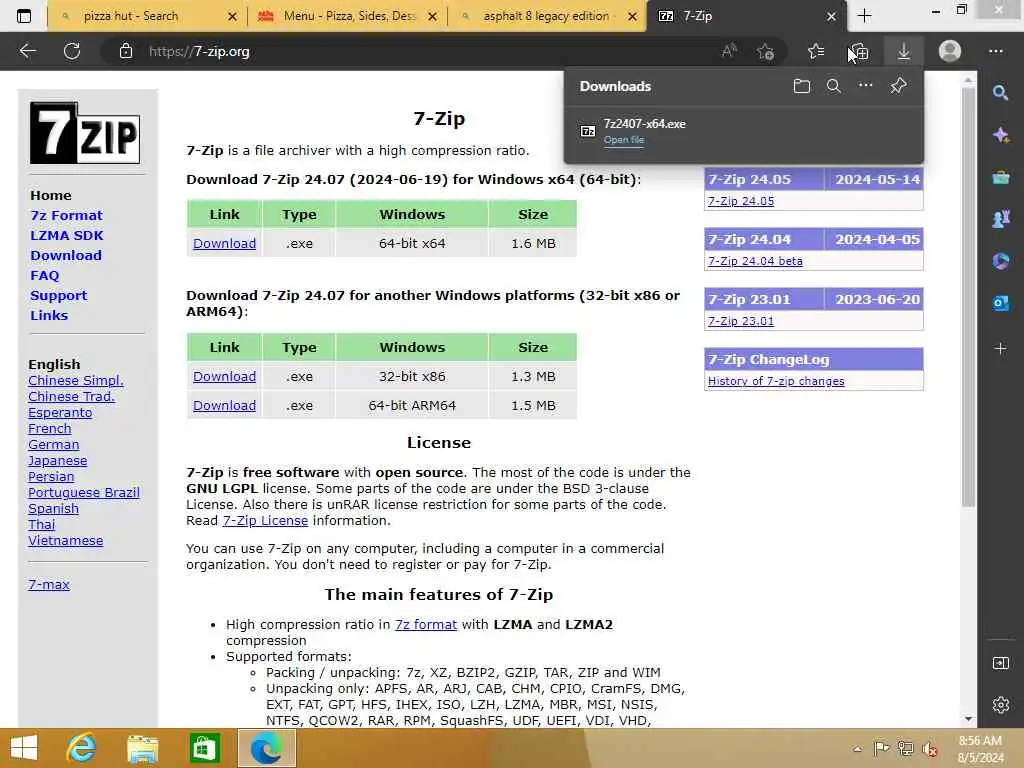Reload the 7-zip.org page

[72, 51]
